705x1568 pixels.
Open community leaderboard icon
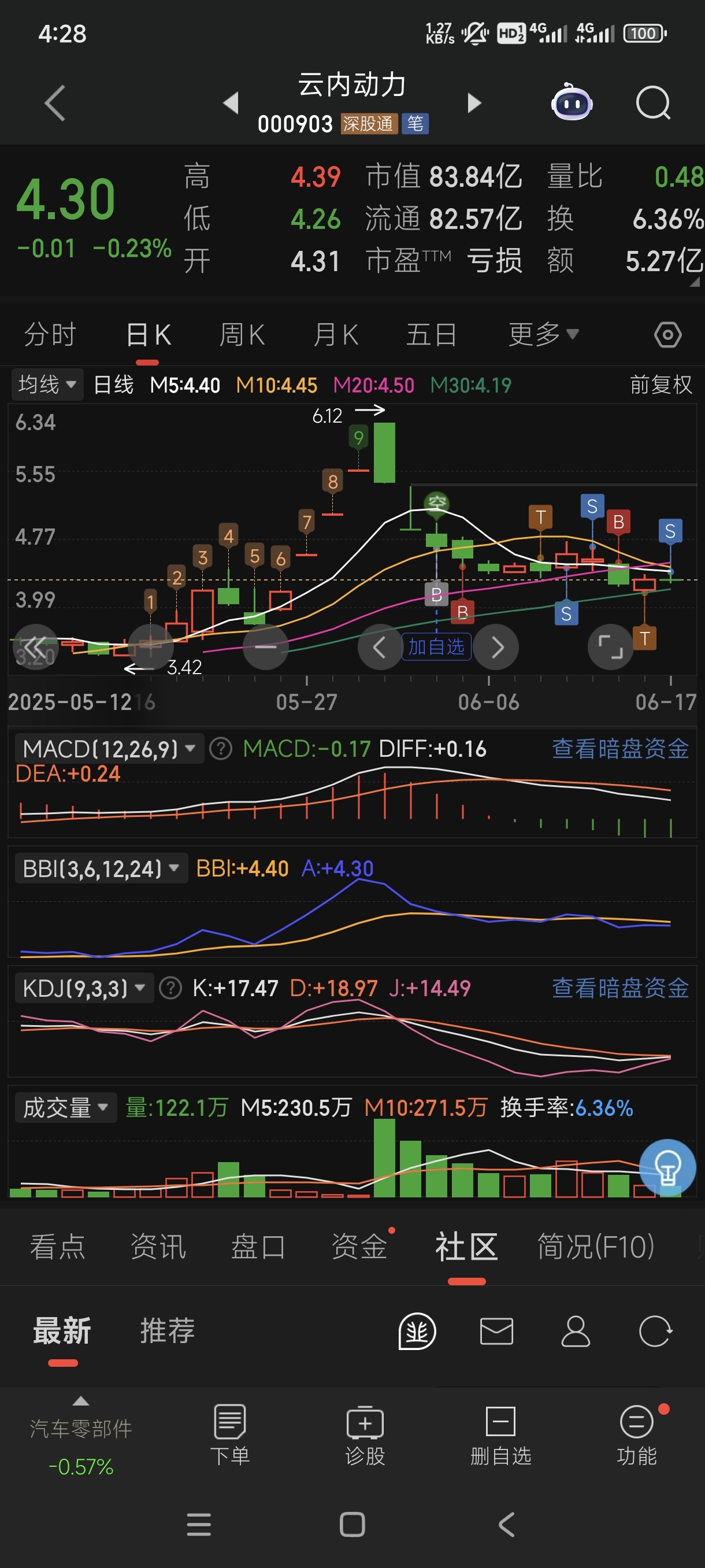pyautogui.click(x=417, y=1331)
